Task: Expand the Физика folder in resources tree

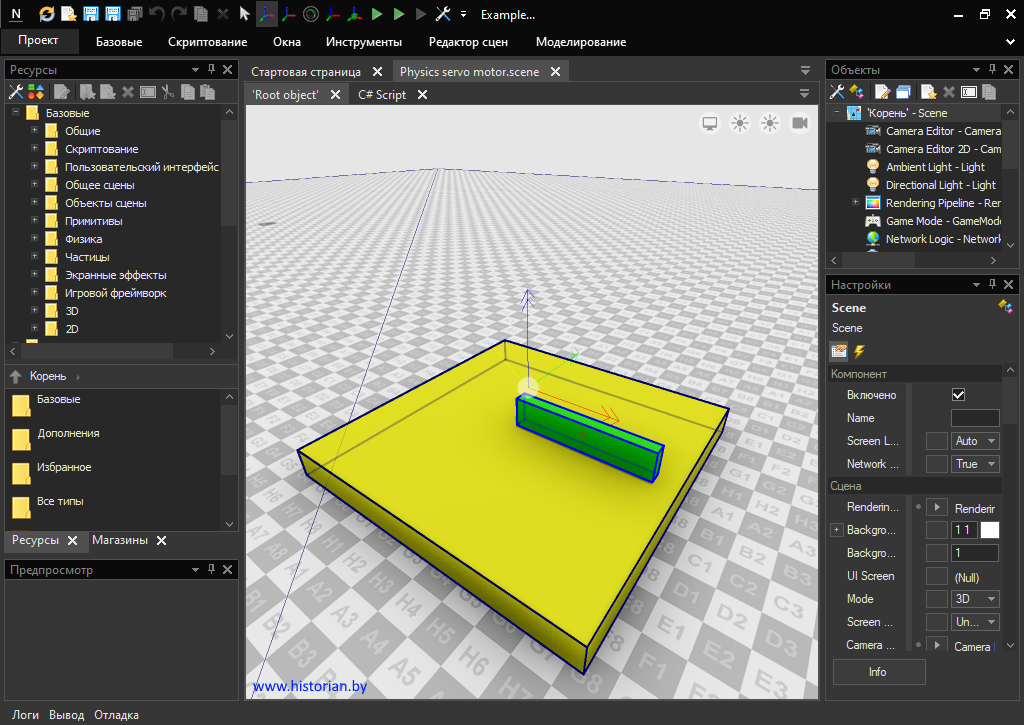Action: (34, 239)
